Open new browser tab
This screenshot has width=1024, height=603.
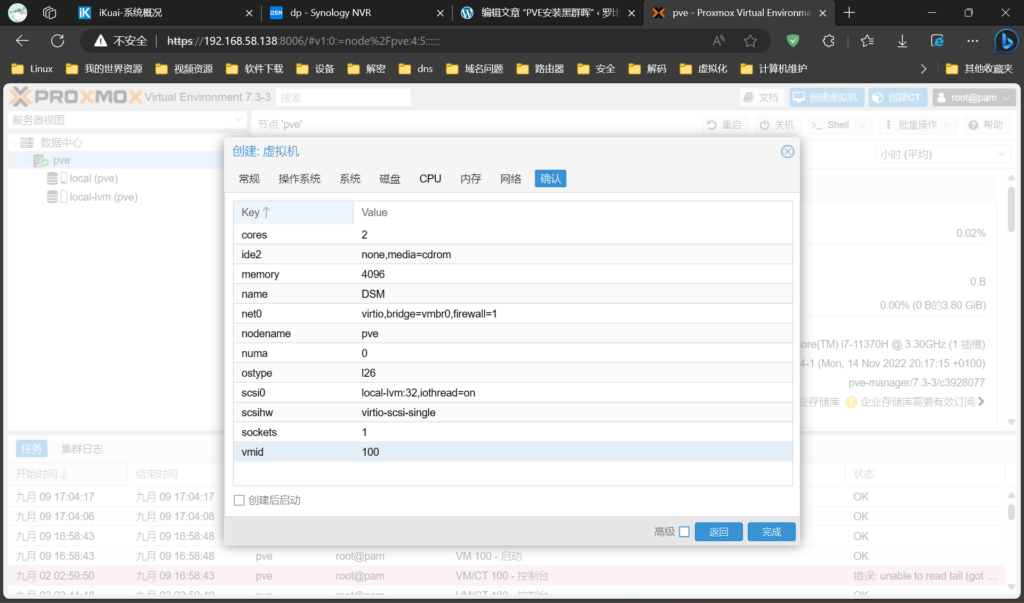pyautogui.click(x=849, y=13)
